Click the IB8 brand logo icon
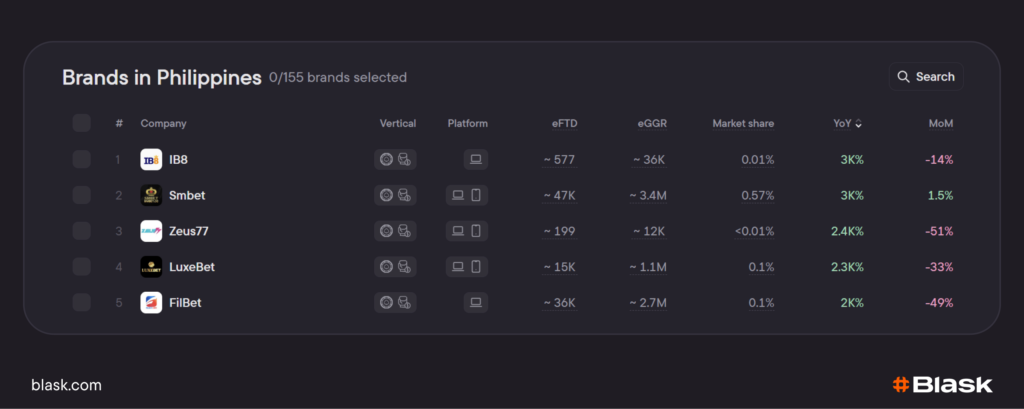Screen dimensions: 1024x409 click(x=151, y=159)
